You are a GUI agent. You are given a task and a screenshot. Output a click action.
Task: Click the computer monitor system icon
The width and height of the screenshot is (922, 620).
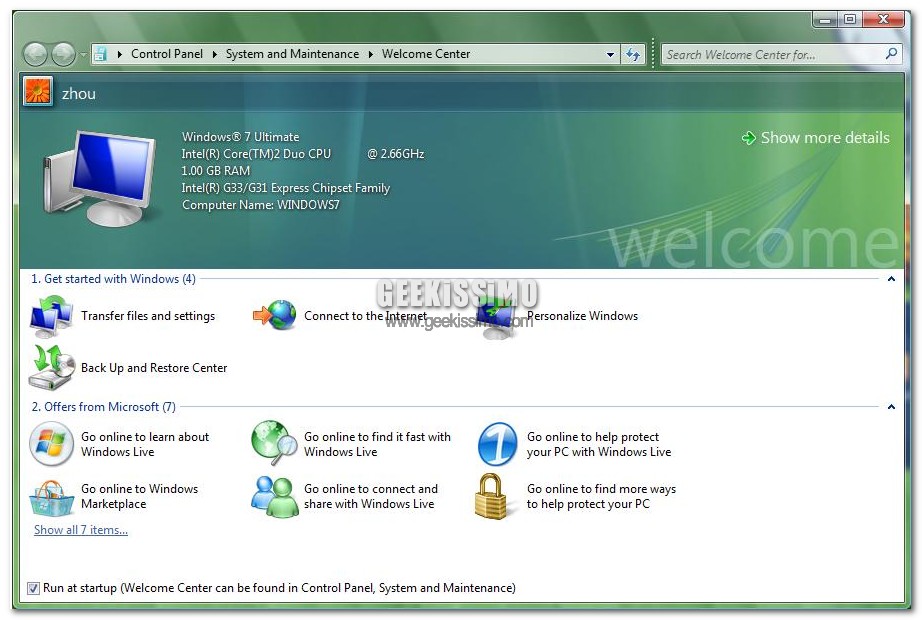101,177
